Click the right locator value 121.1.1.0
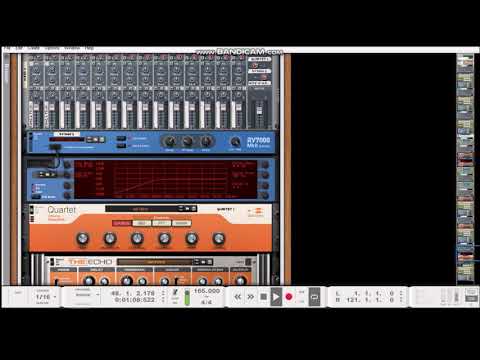 click(369, 300)
